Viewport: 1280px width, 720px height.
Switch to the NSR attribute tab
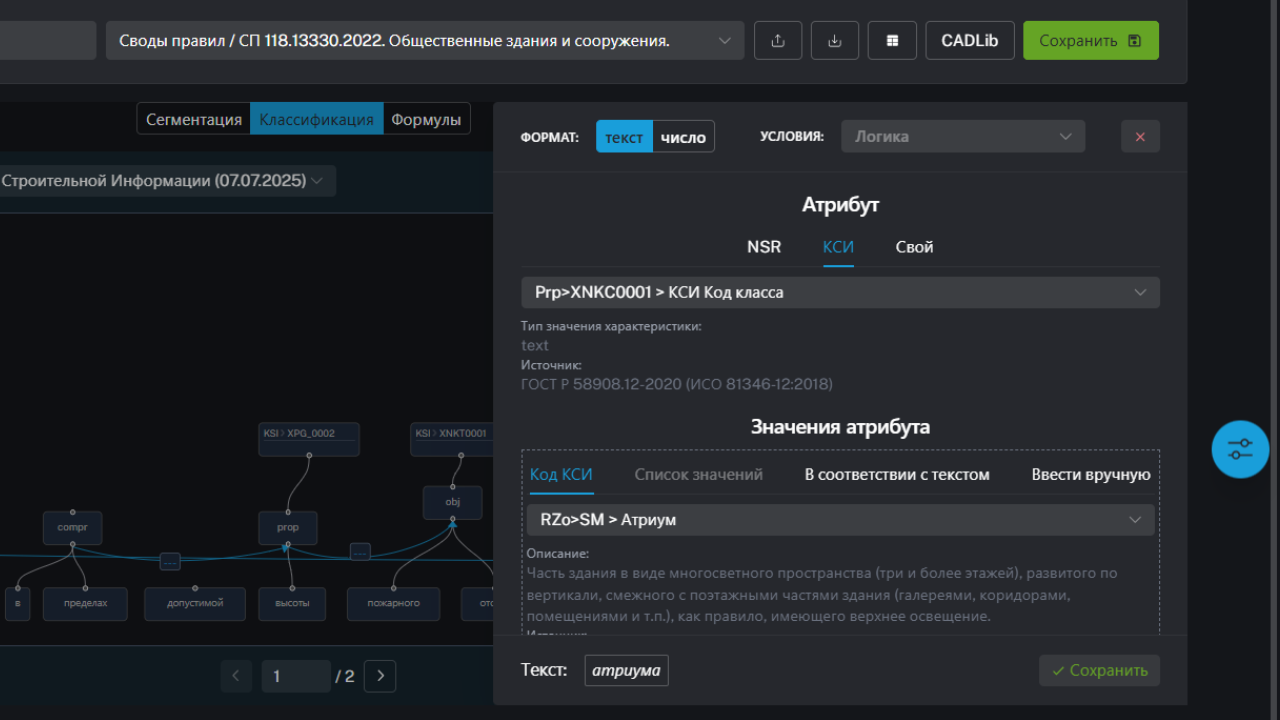tap(764, 247)
